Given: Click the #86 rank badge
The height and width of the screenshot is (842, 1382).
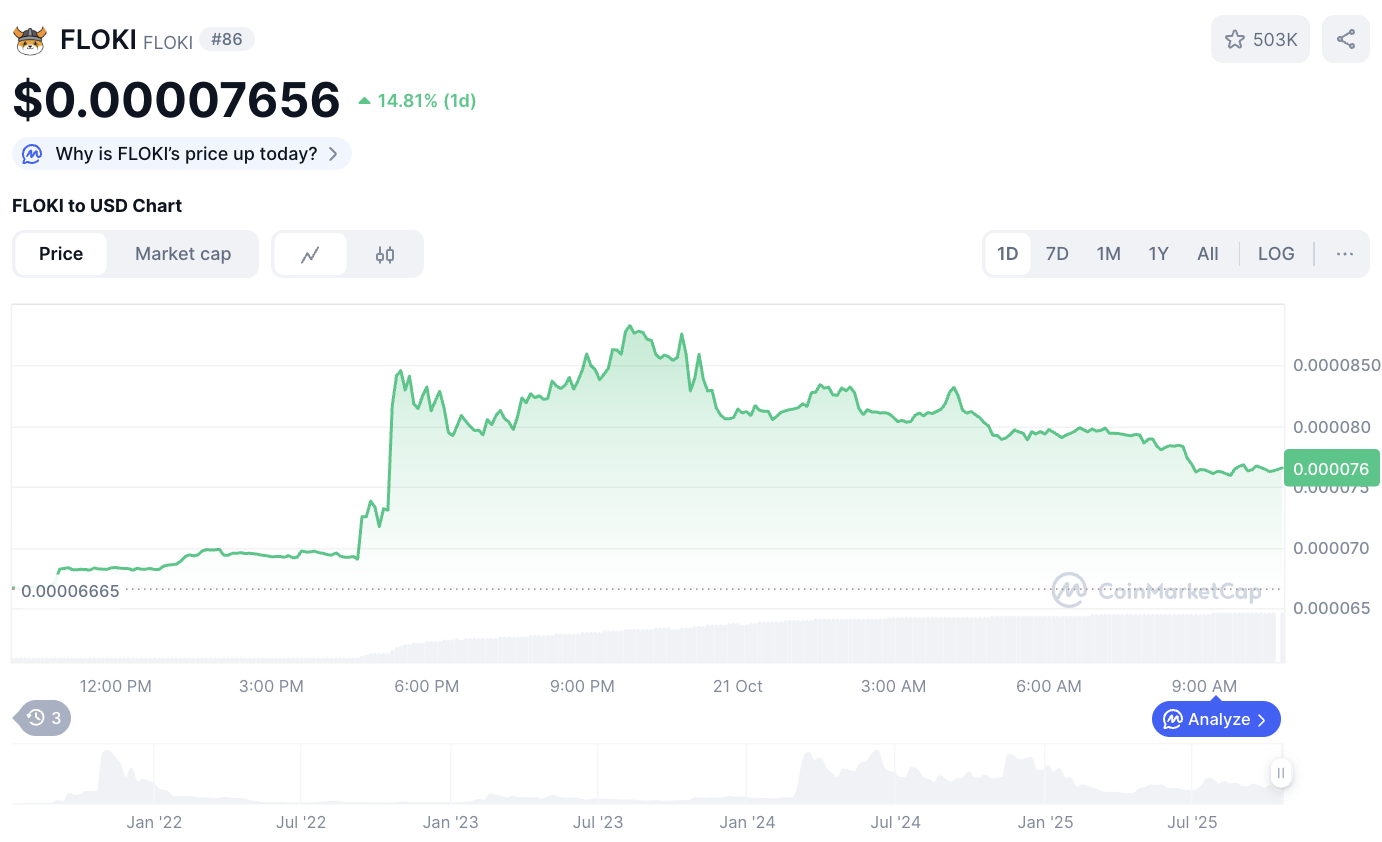Looking at the screenshot, I should (x=227, y=39).
